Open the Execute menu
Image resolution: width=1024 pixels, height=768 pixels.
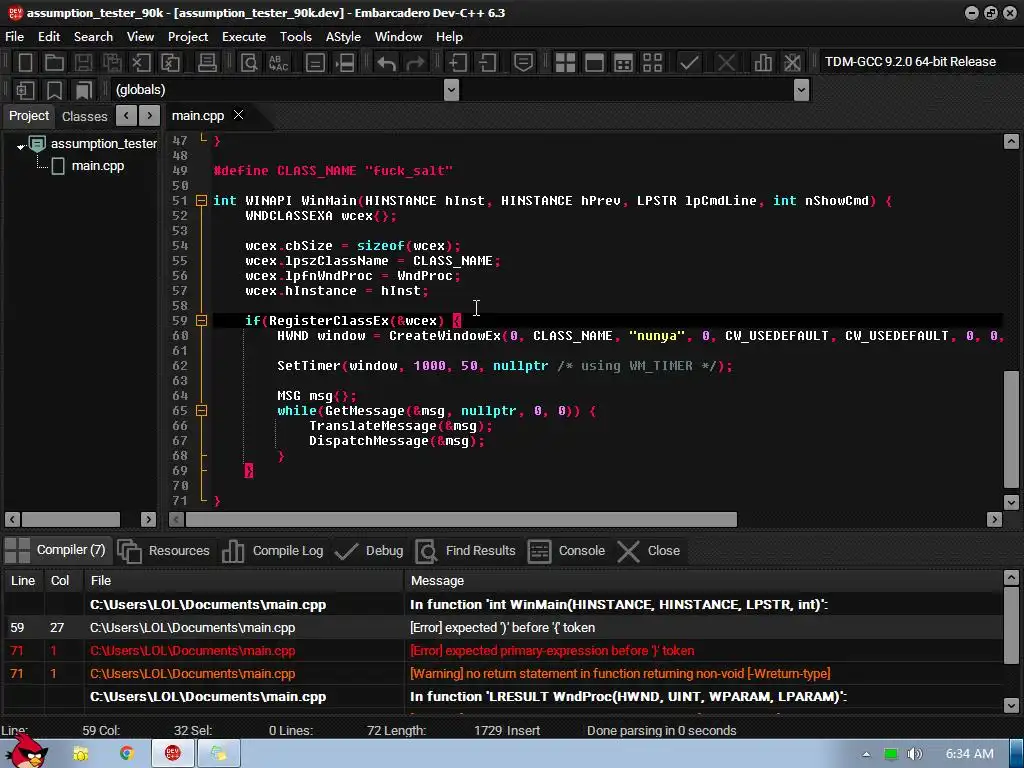click(x=244, y=37)
